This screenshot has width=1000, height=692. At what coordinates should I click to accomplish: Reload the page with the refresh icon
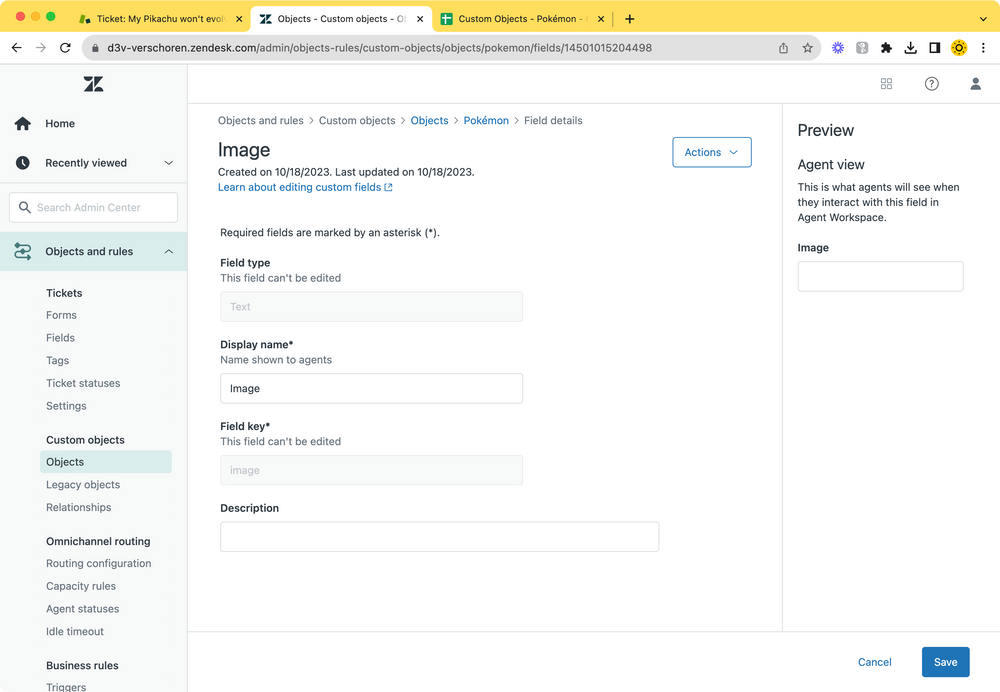65,47
